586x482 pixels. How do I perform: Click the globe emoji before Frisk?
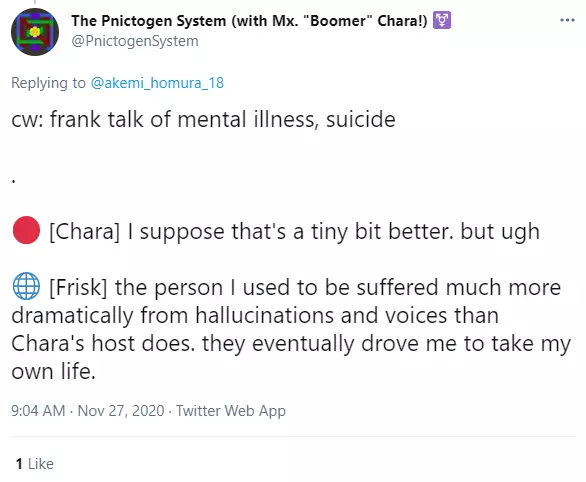[26, 286]
